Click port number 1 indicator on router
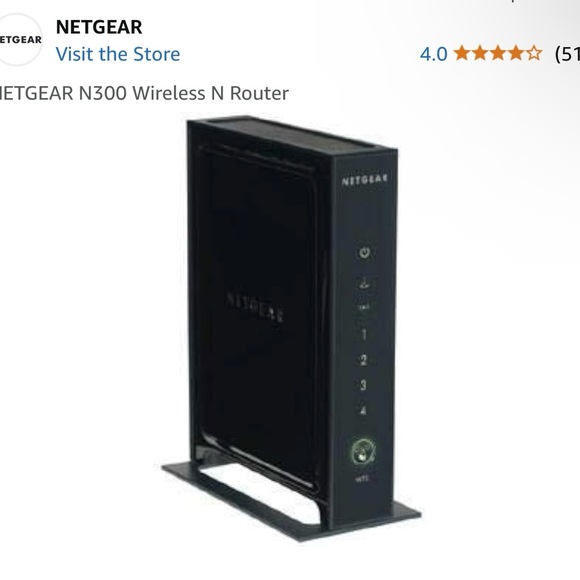This screenshot has height=580, width=580. click(364, 335)
